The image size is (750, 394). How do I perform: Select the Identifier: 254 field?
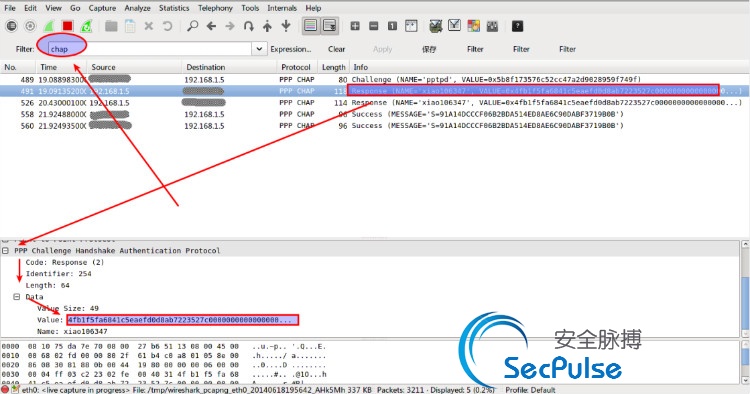58,274
